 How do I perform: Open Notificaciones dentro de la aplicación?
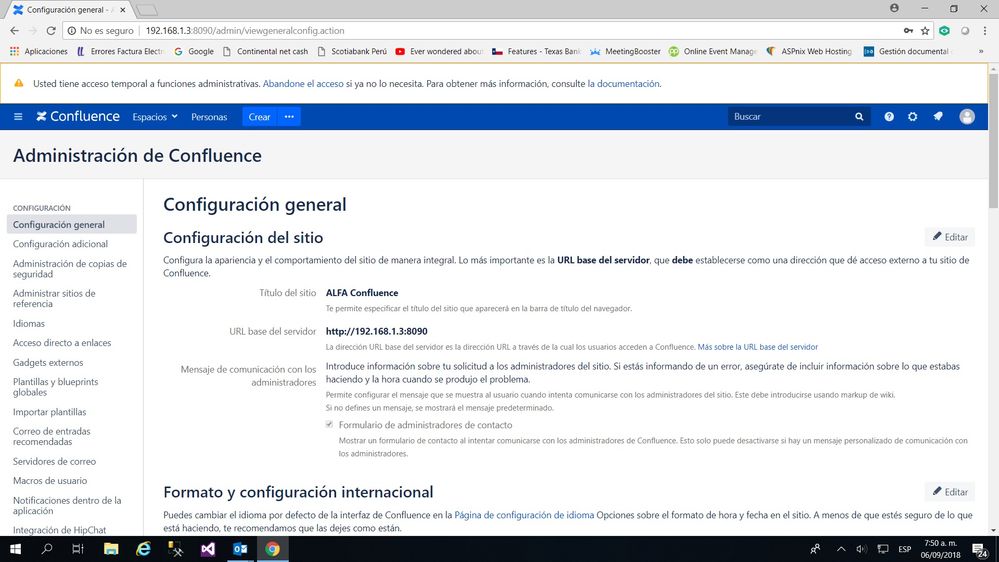click(x=67, y=506)
